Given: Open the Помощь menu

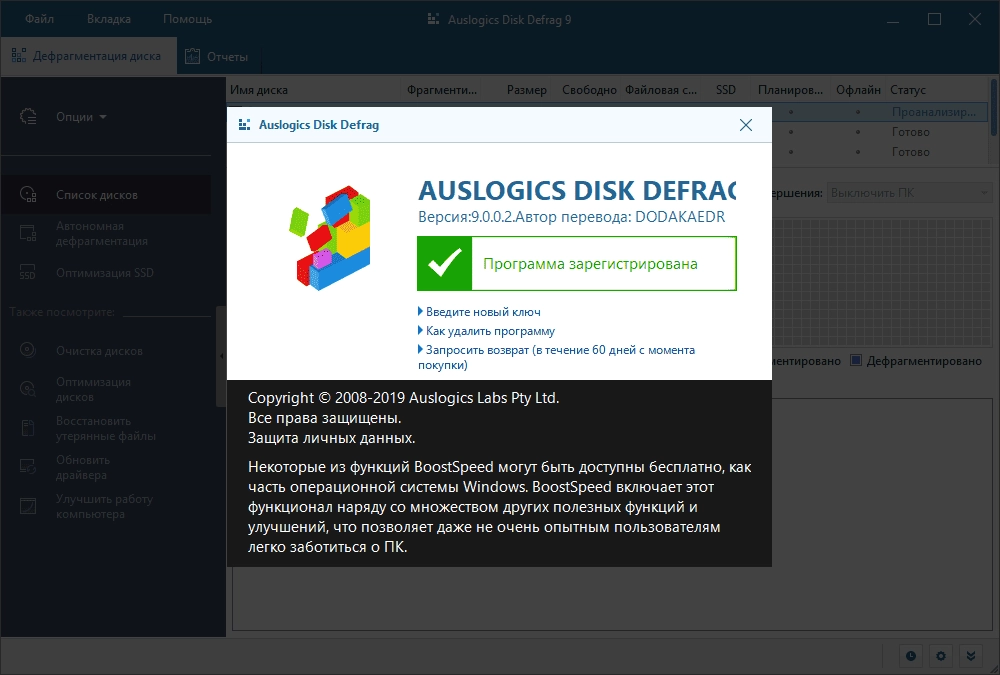Looking at the screenshot, I should 188,19.
